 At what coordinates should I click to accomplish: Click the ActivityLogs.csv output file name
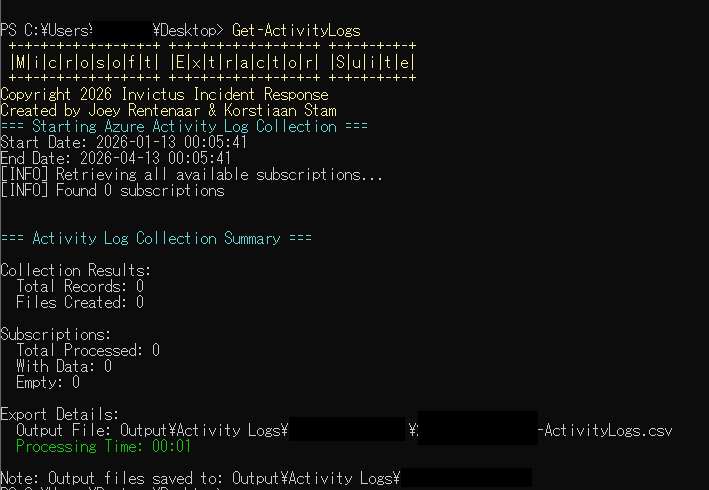[x=606, y=431]
